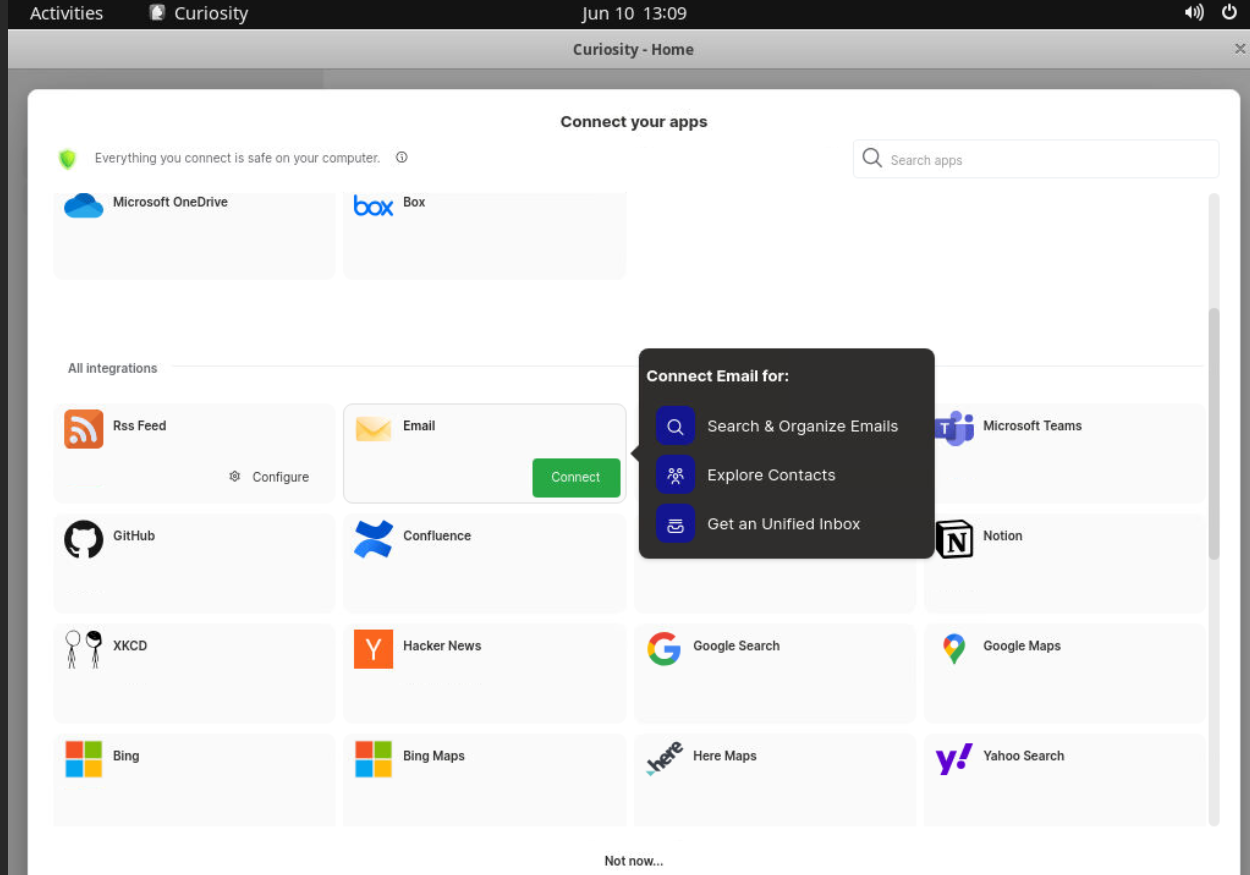Screen dimensions: 1250x875
Task: Choose Explore Contacts in the popup
Action: (x=770, y=475)
